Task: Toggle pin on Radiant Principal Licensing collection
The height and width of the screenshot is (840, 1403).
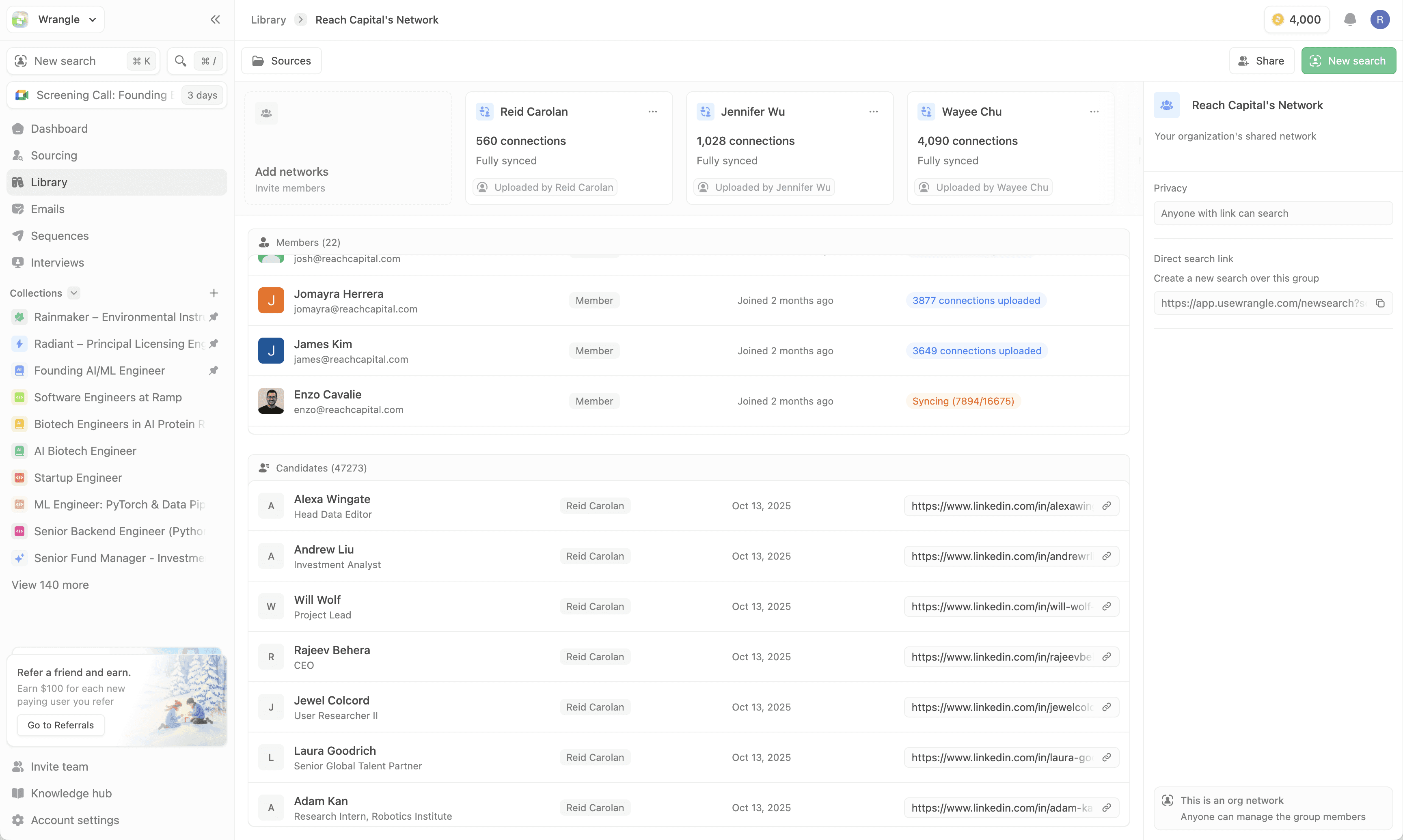Action: pyautogui.click(x=214, y=344)
